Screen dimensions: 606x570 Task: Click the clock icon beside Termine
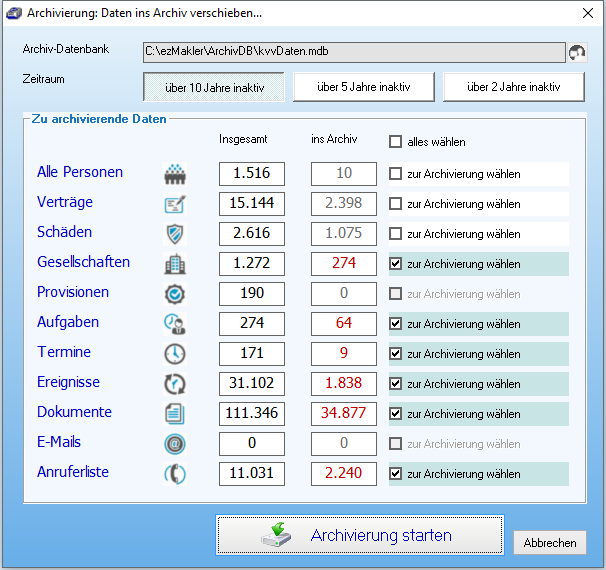tap(176, 354)
